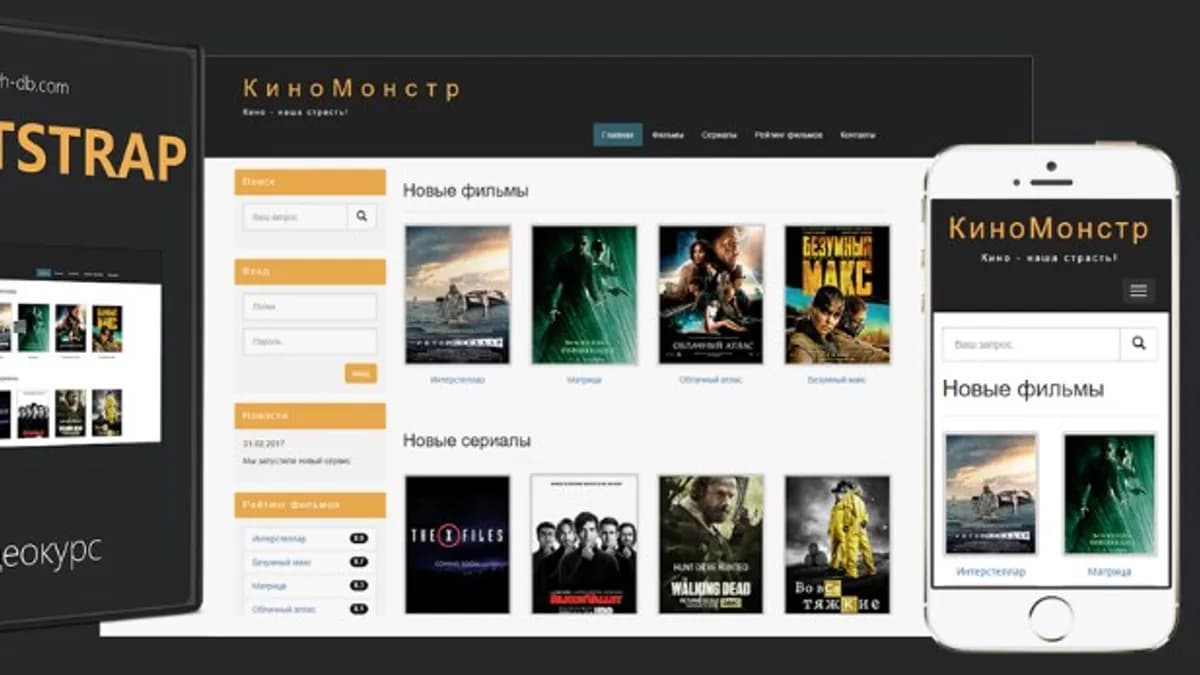The width and height of the screenshot is (1200, 675).
Task: Click the Рейтинг фильмов sidebar panel header
Action: click(x=310, y=505)
